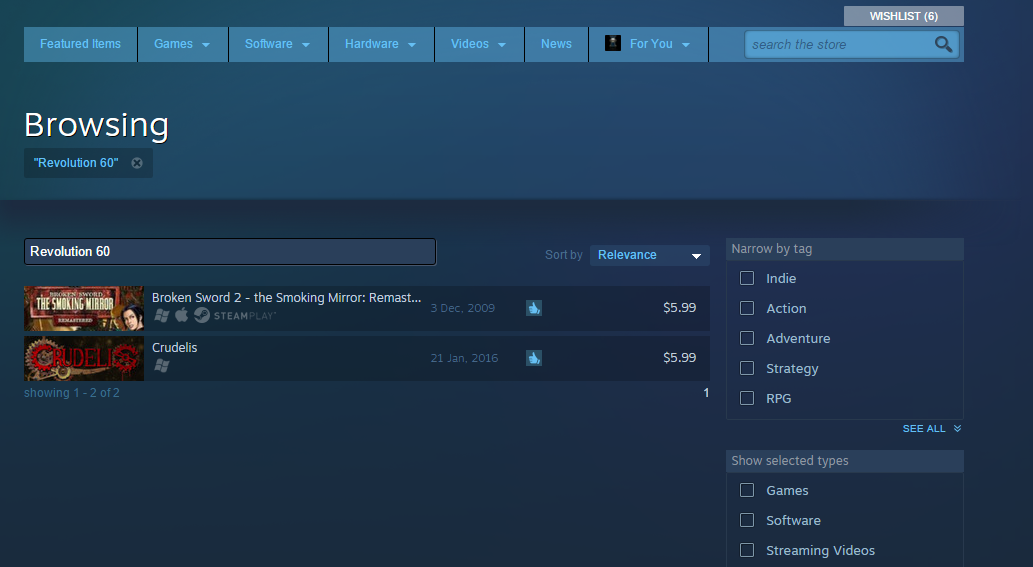Screen dimensions: 1033x567
Task: Click the 21 Jan, 2016 release date
Action: (464, 358)
